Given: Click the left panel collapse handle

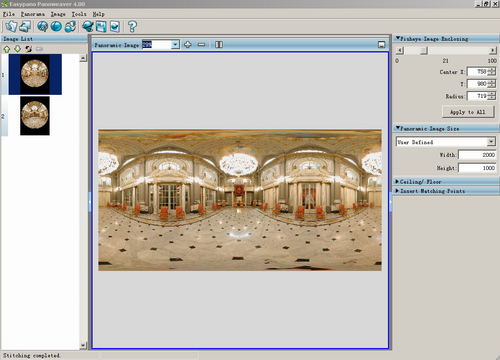Looking at the screenshot, I should [90, 202].
